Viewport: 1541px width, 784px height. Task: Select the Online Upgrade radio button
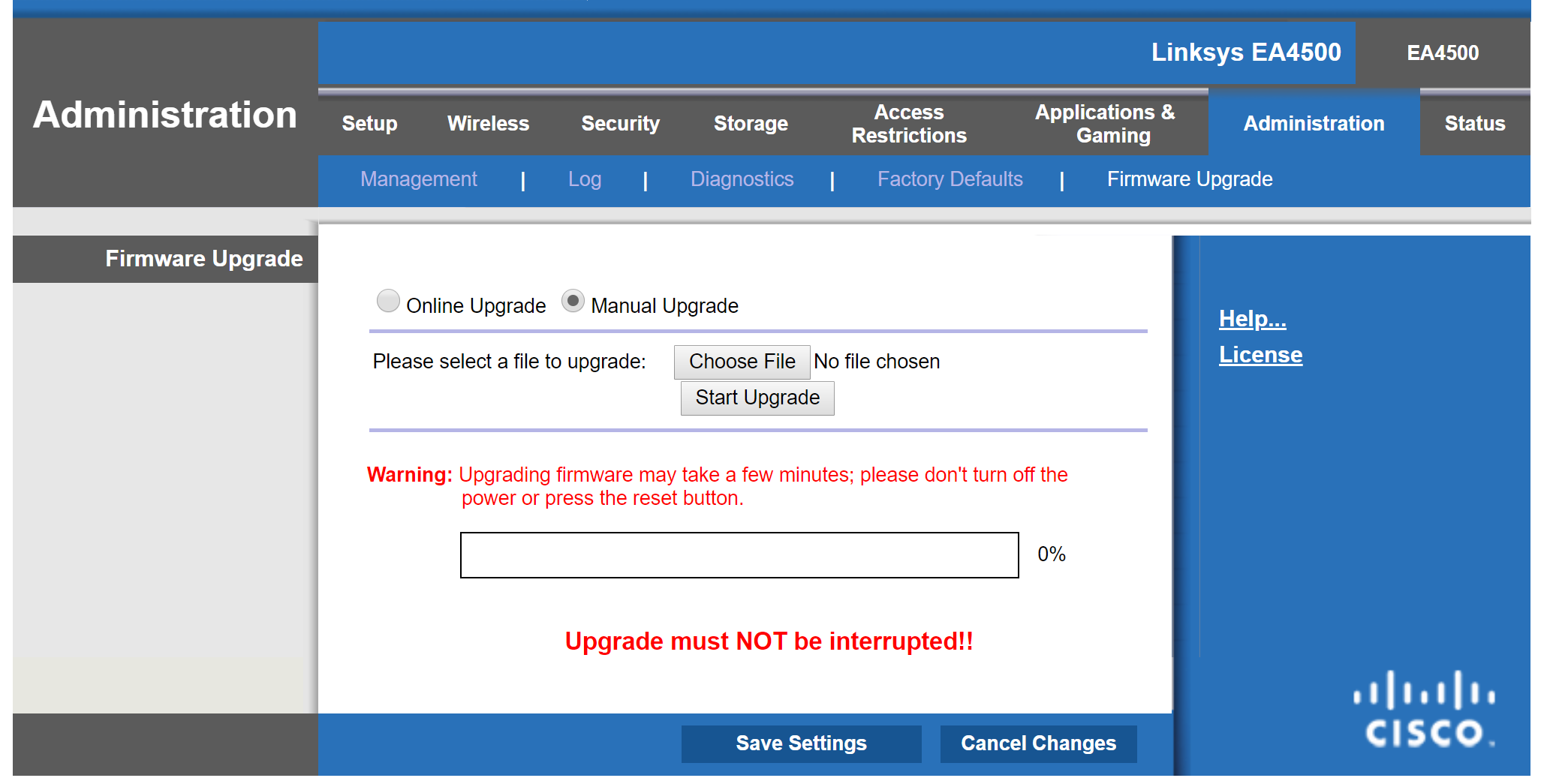click(x=388, y=302)
